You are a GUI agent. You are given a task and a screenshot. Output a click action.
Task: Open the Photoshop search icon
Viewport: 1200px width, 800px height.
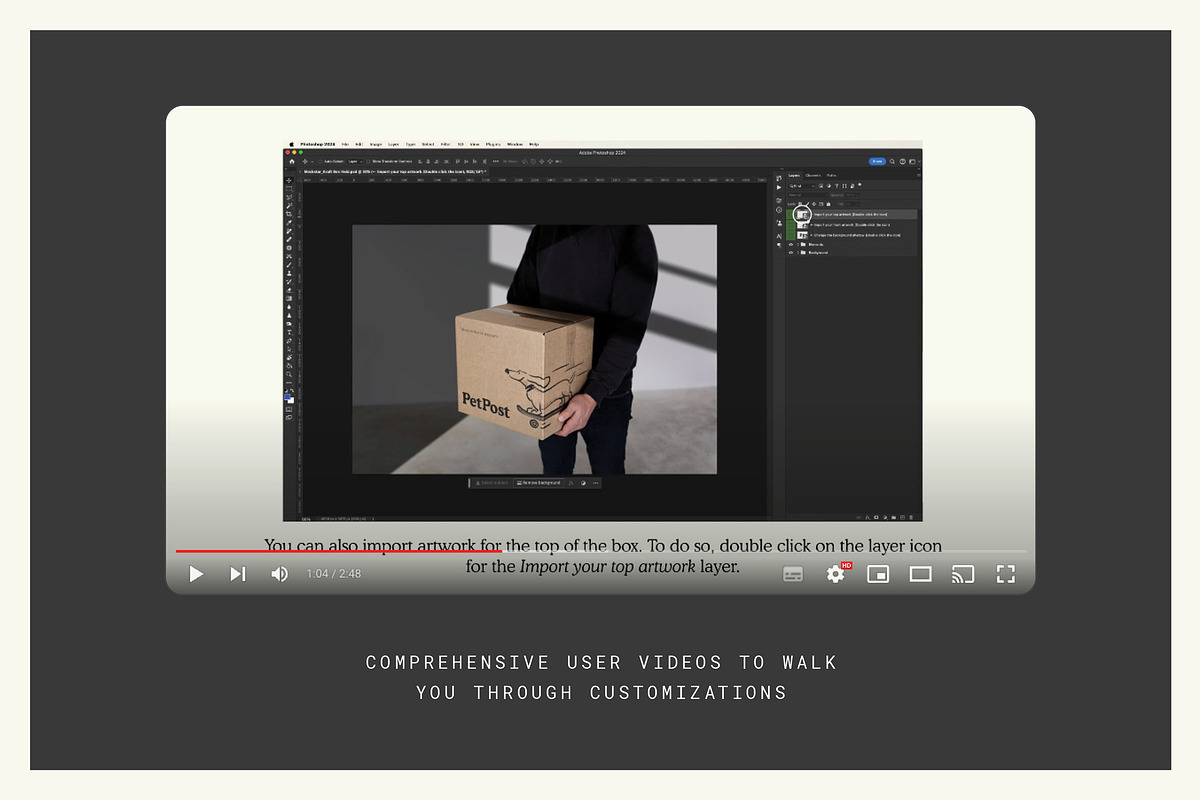click(x=892, y=161)
